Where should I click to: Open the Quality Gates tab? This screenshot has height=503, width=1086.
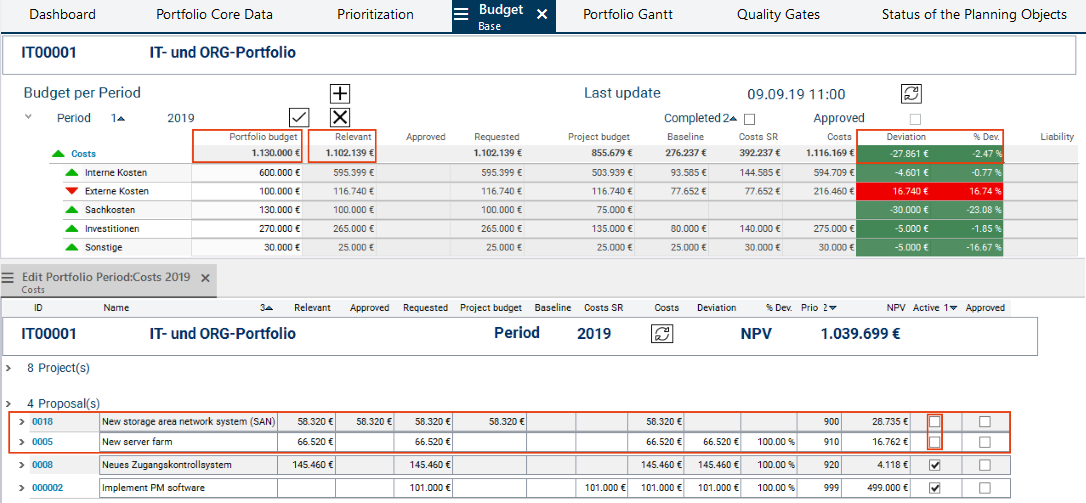click(778, 14)
